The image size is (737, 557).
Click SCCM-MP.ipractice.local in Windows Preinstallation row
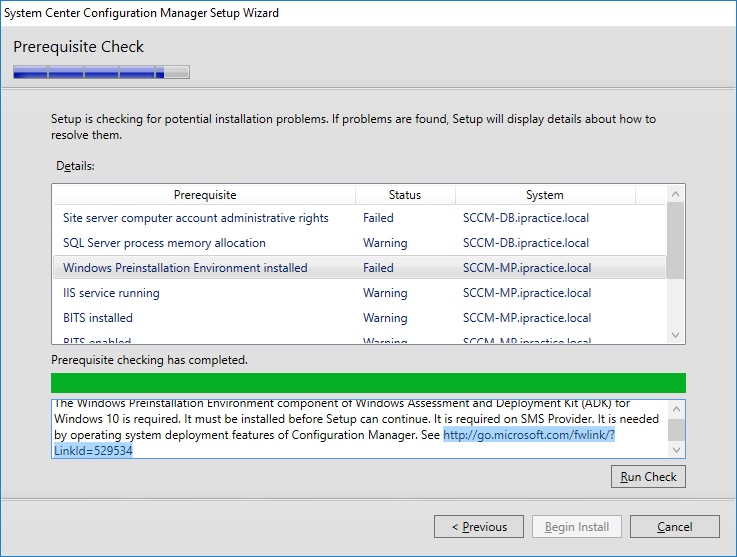point(527,268)
